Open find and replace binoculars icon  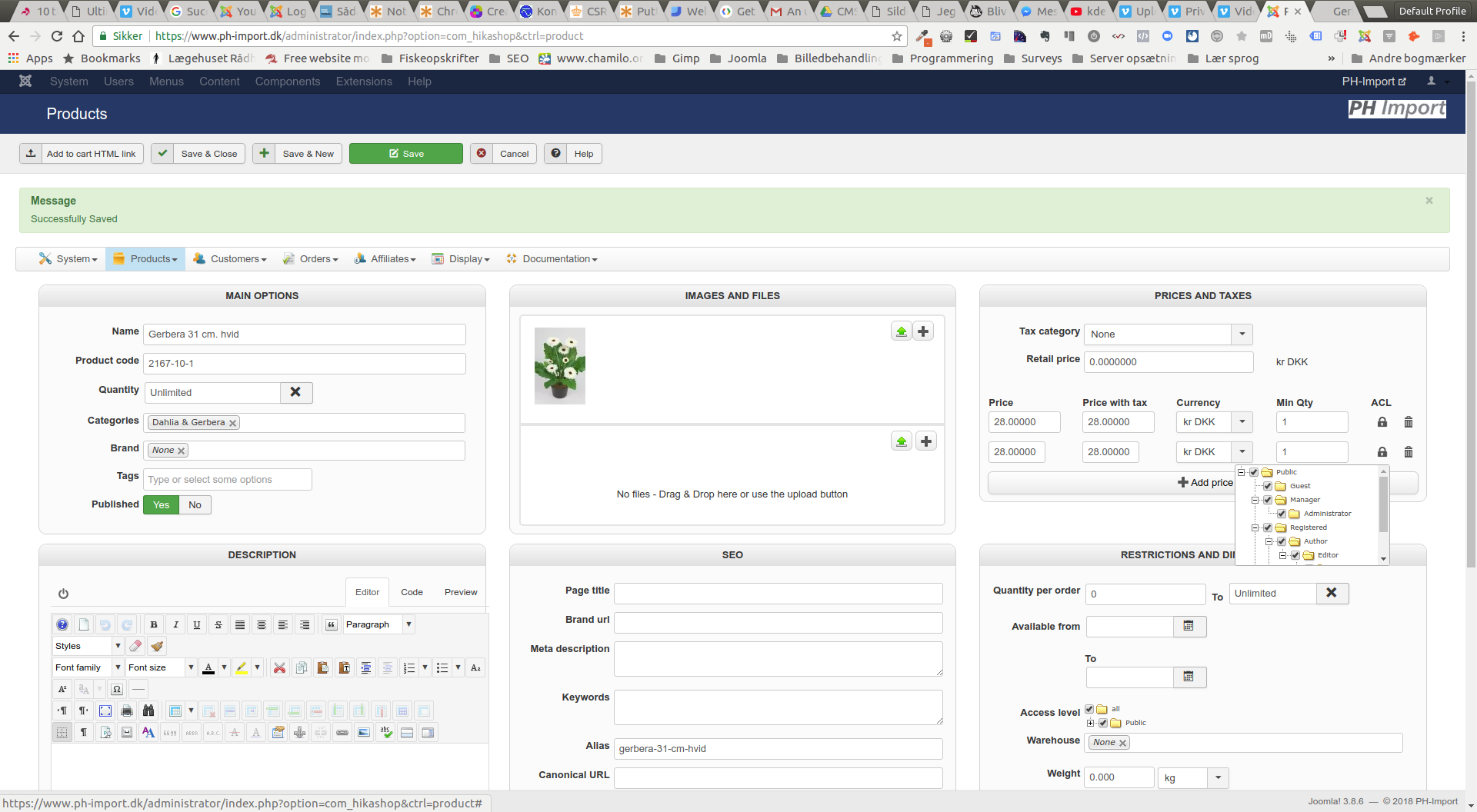148,710
